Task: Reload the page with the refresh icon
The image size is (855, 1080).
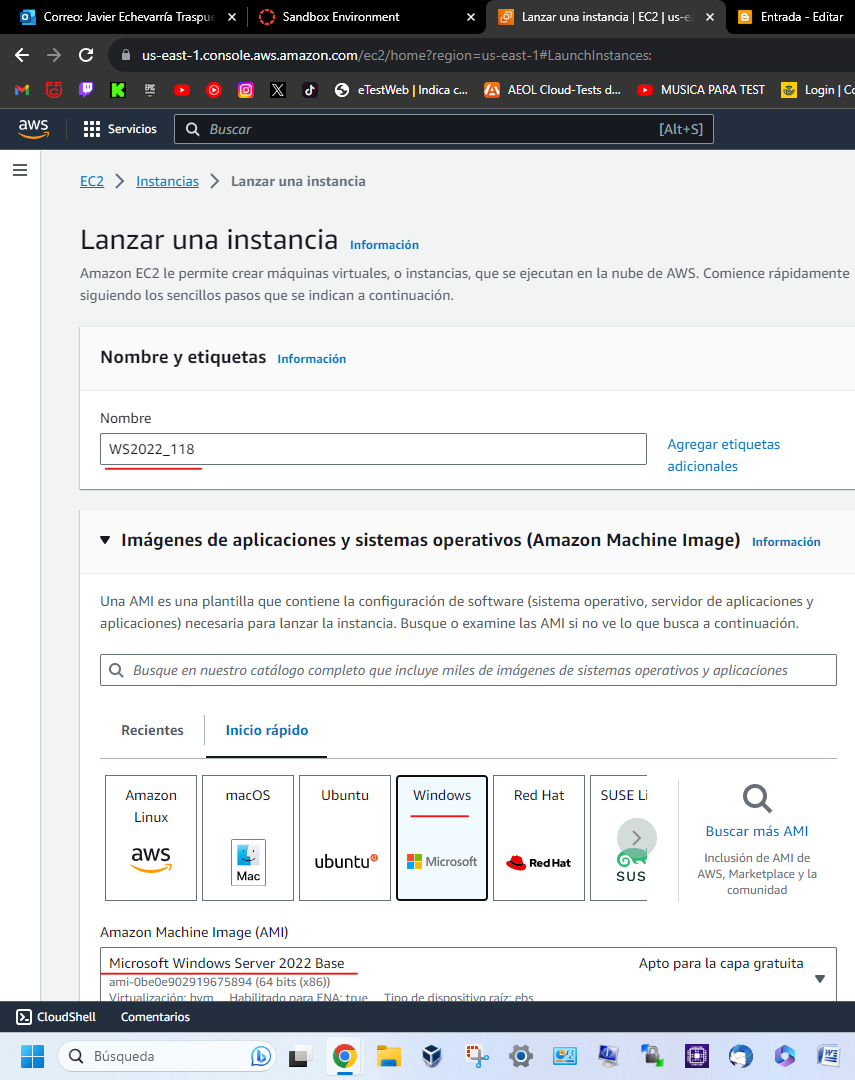Action: click(x=86, y=55)
